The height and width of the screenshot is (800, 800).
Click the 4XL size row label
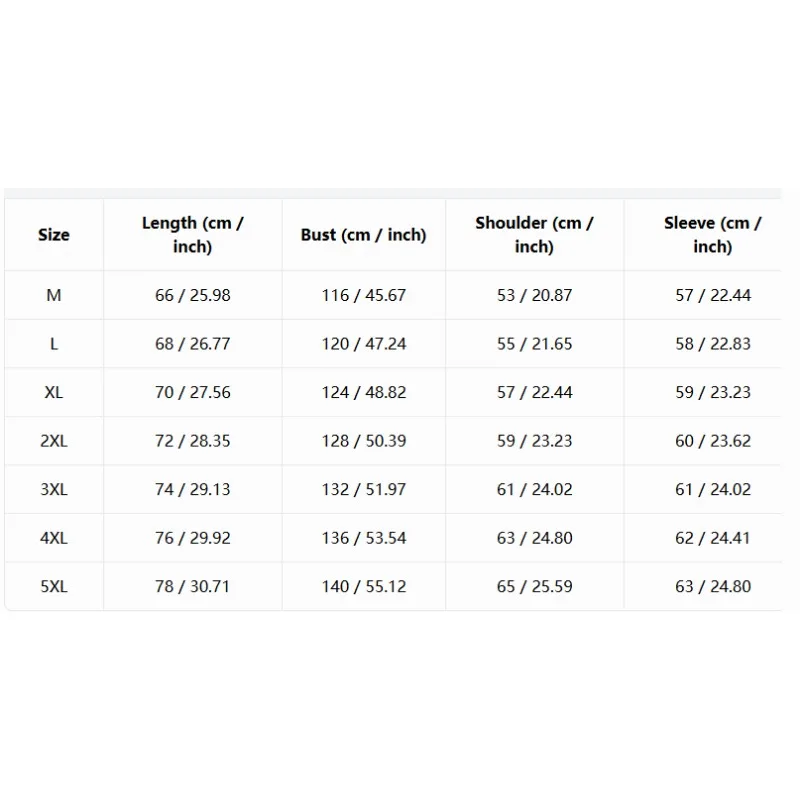54,538
